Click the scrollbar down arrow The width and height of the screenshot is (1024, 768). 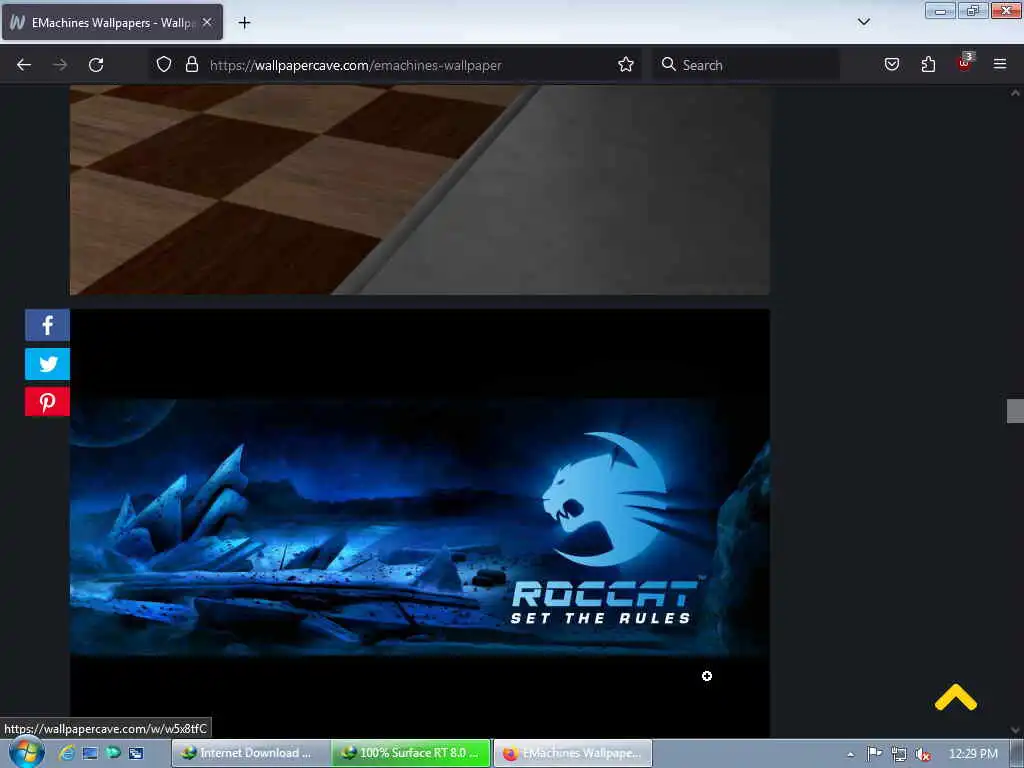click(x=1015, y=729)
